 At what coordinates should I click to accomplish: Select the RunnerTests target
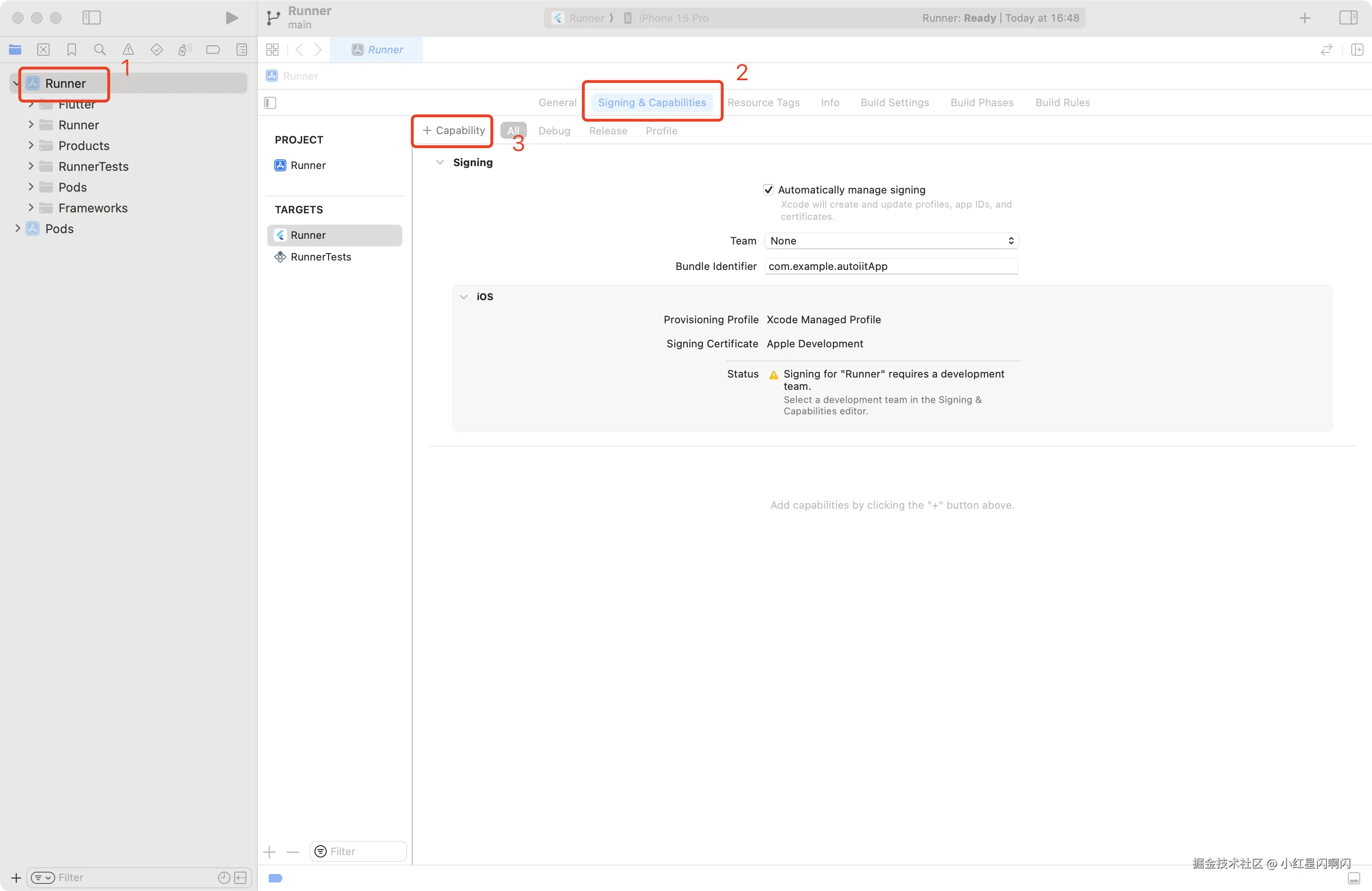coord(321,257)
